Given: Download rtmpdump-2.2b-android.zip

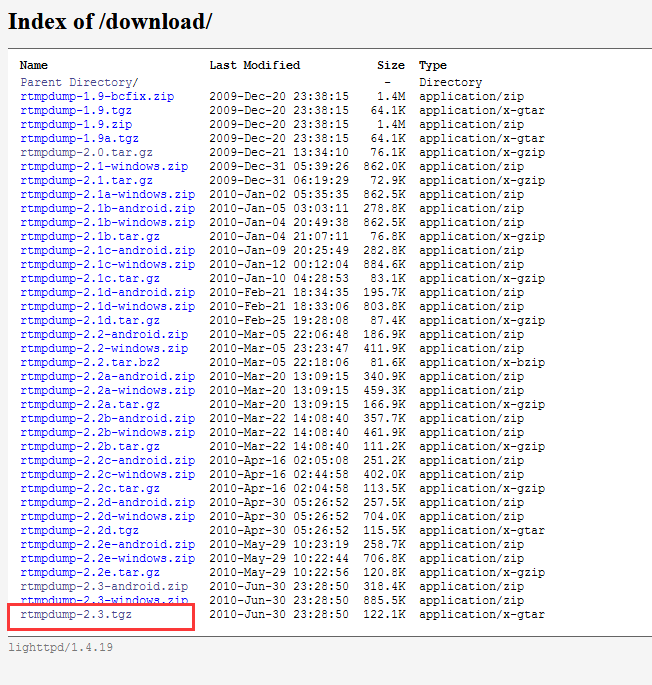Looking at the screenshot, I should click(x=108, y=418).
